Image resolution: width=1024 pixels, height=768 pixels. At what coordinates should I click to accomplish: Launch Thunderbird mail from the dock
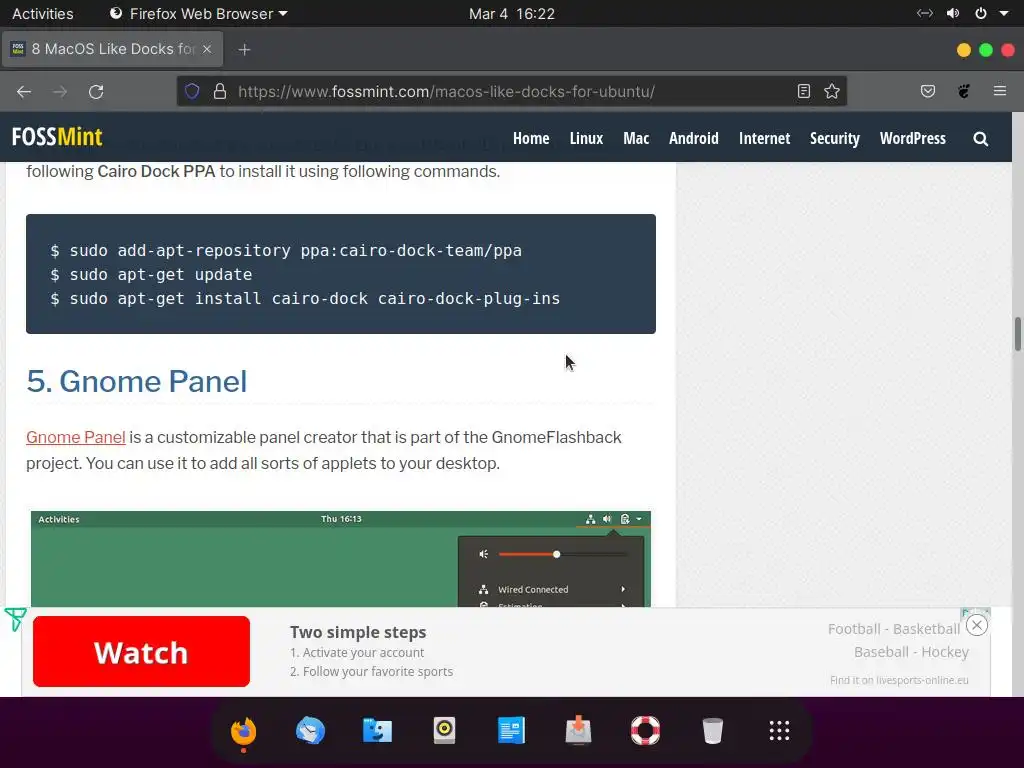pyautogui.click(x=310, y=731)
